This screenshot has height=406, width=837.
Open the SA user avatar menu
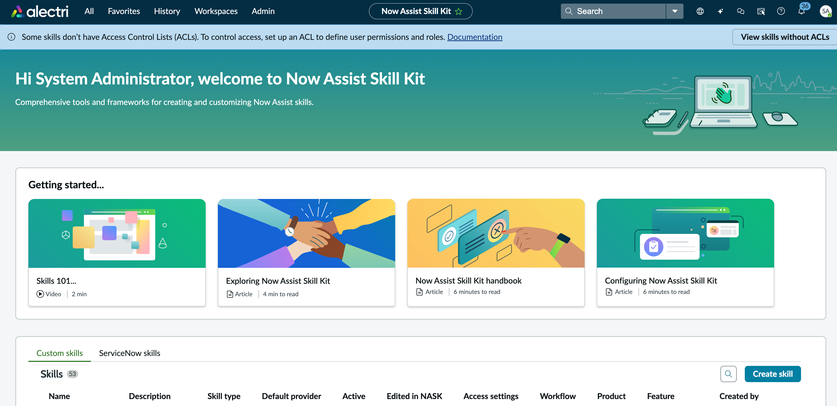(825, 11)
